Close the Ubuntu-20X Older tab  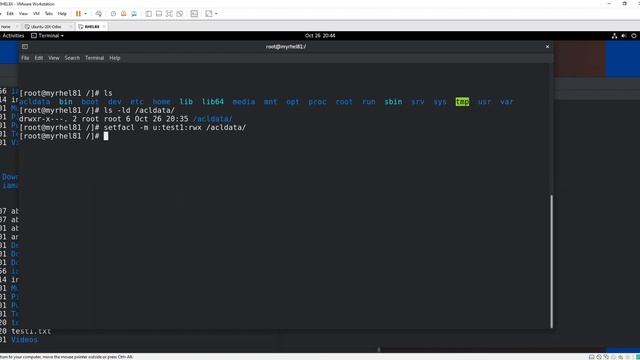(71, 27)
